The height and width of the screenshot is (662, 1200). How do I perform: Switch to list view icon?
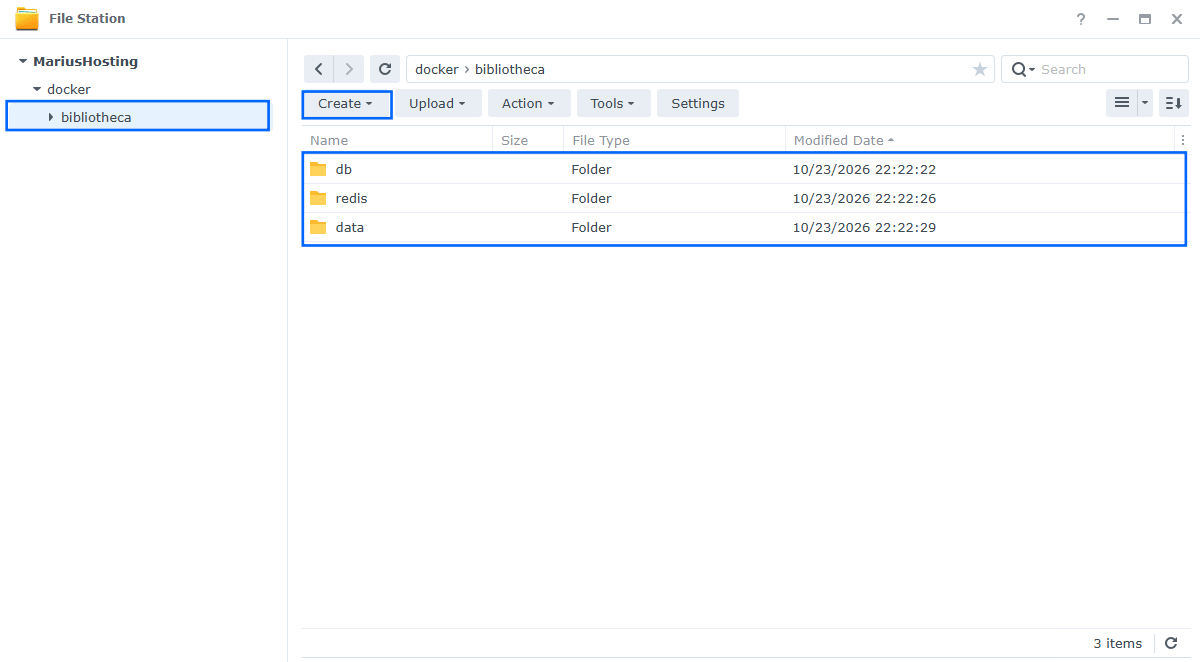1122,103
